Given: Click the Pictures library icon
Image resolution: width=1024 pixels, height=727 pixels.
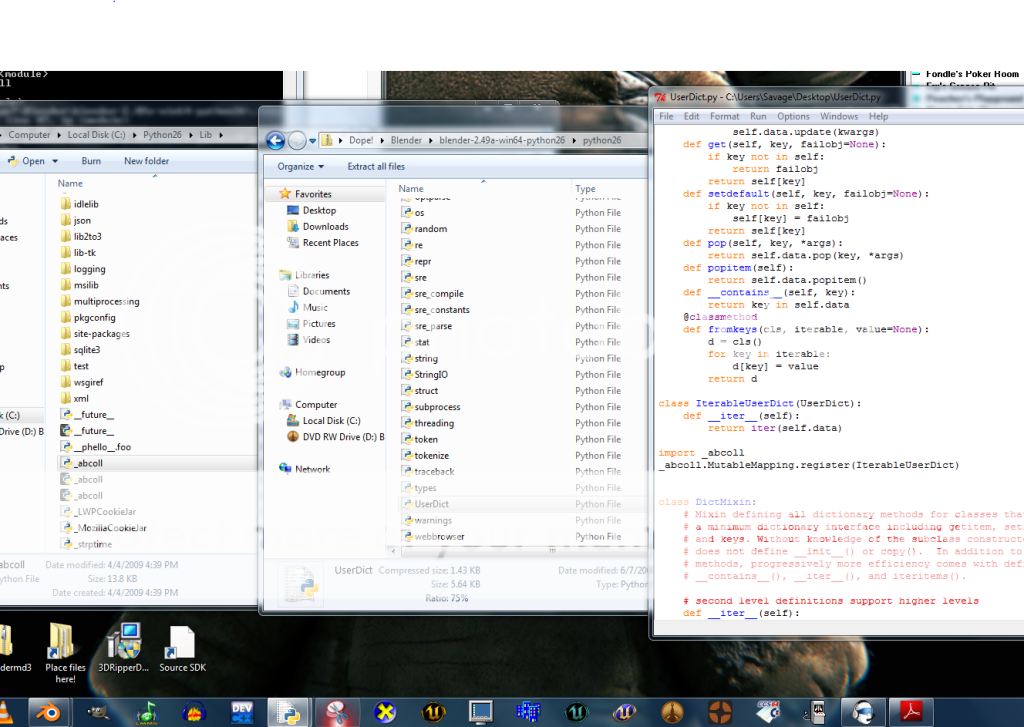Looking at the screenshot, I should click(293, 324).
